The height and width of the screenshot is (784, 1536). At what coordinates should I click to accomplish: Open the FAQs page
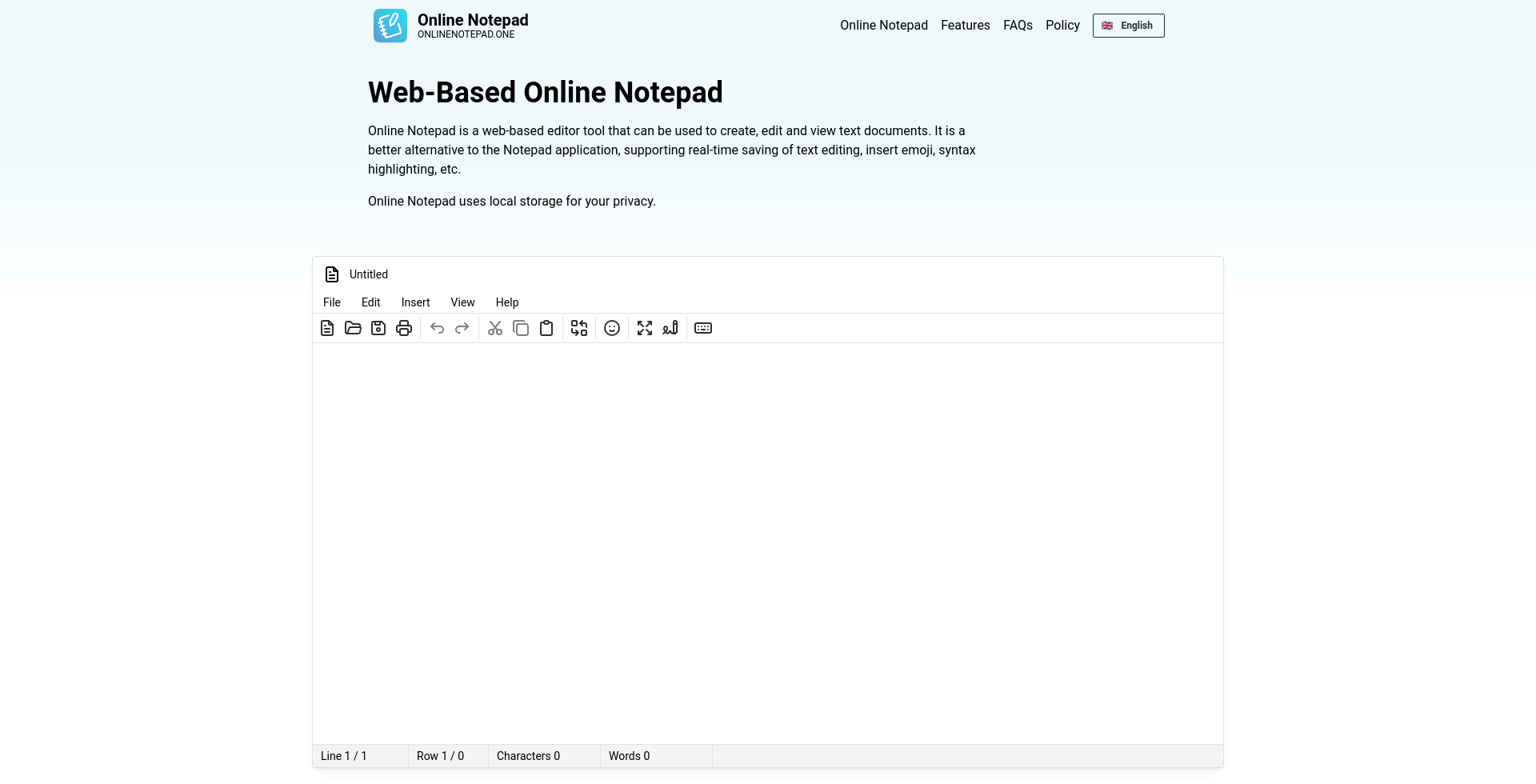pos(1017,25)
